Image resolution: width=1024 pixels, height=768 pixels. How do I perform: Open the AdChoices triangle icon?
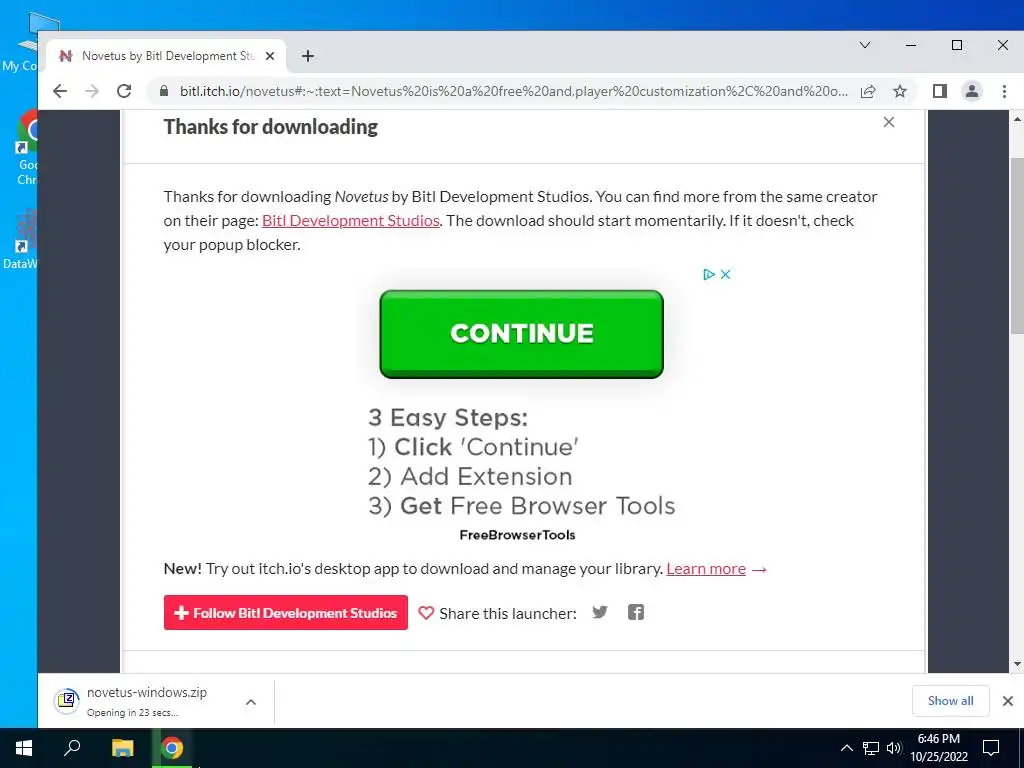[709, 274]
